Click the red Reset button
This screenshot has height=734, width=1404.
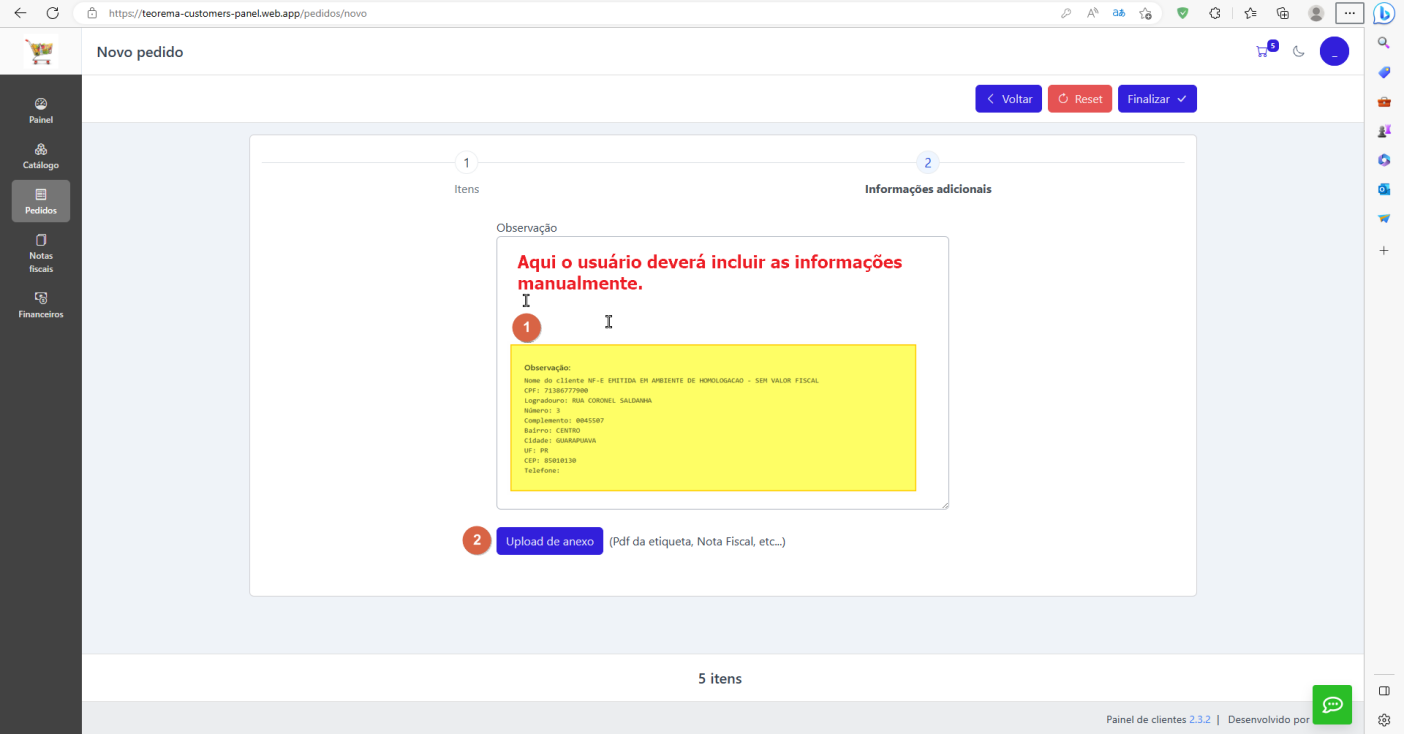[1080, 99]
